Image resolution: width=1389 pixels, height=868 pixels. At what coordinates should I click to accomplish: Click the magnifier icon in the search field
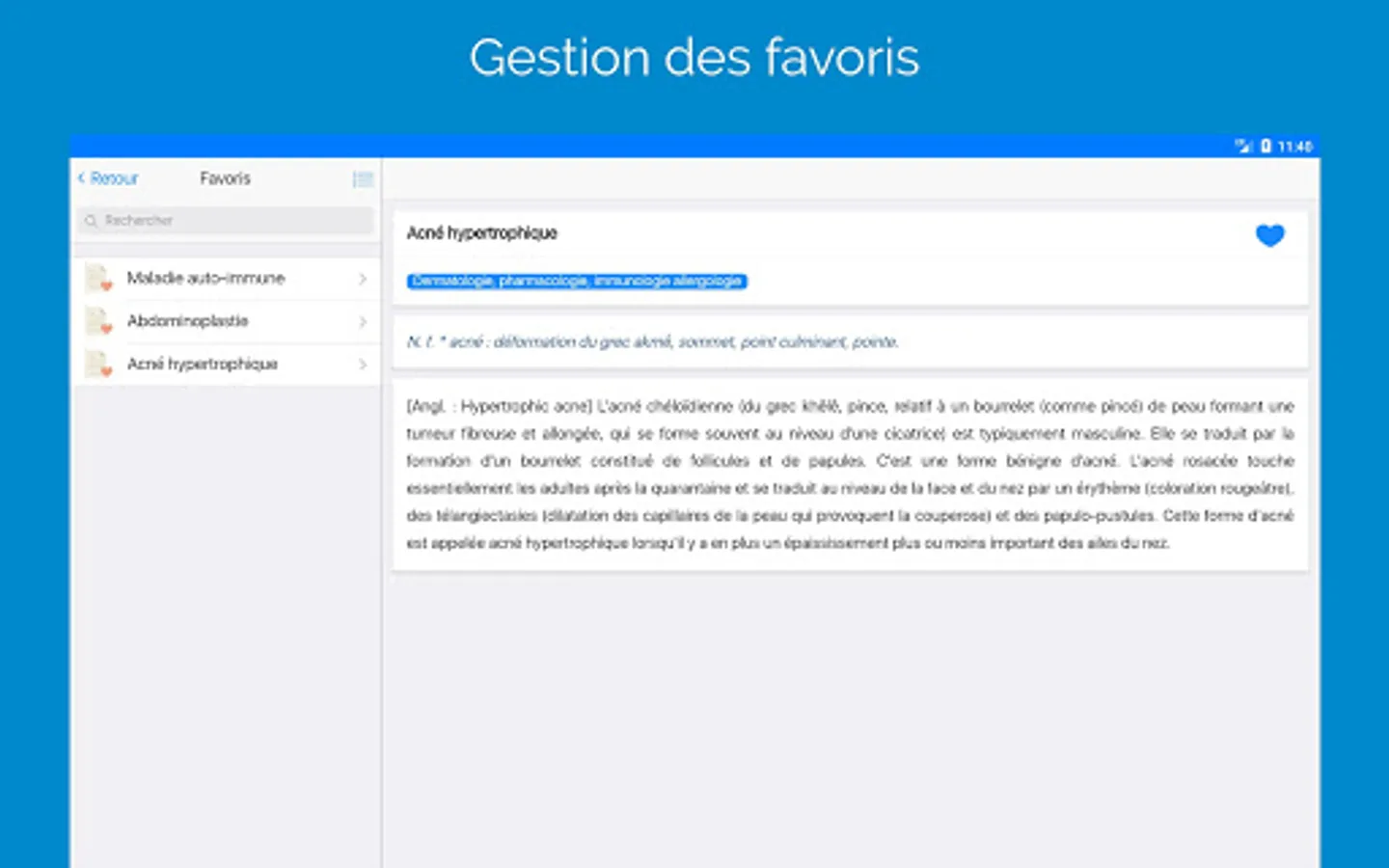pyautogui.click(x=91, y=221)
